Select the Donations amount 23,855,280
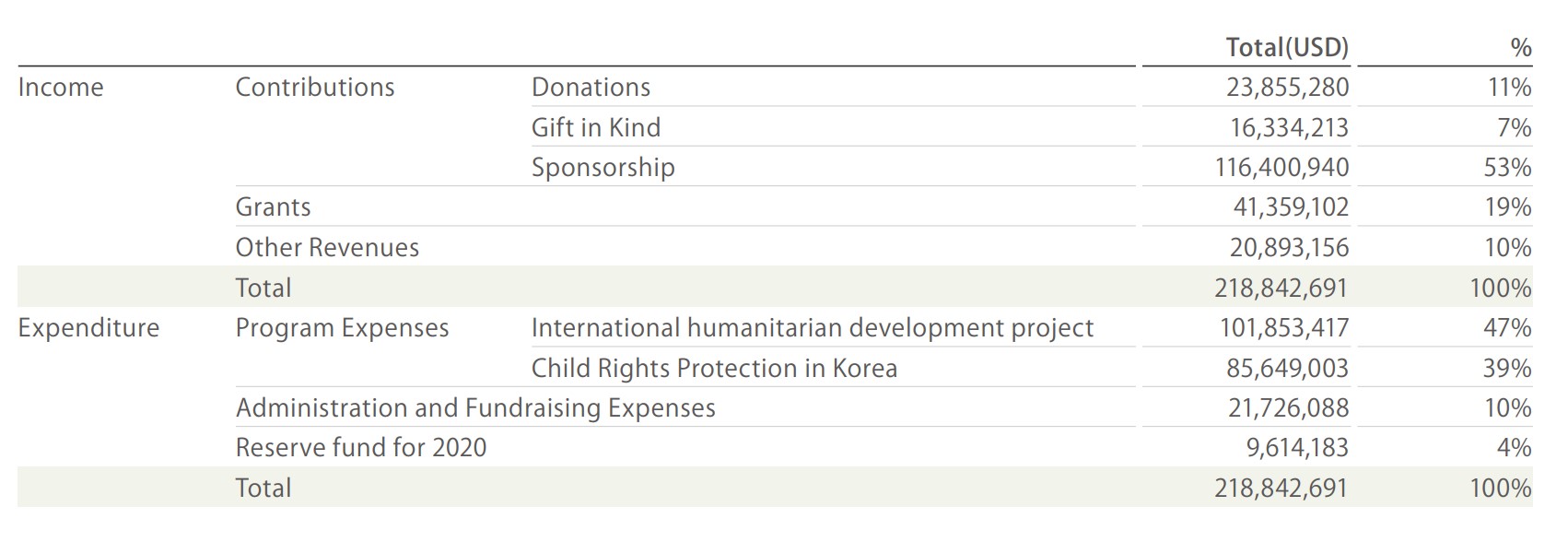 (x=1287, y=88)
